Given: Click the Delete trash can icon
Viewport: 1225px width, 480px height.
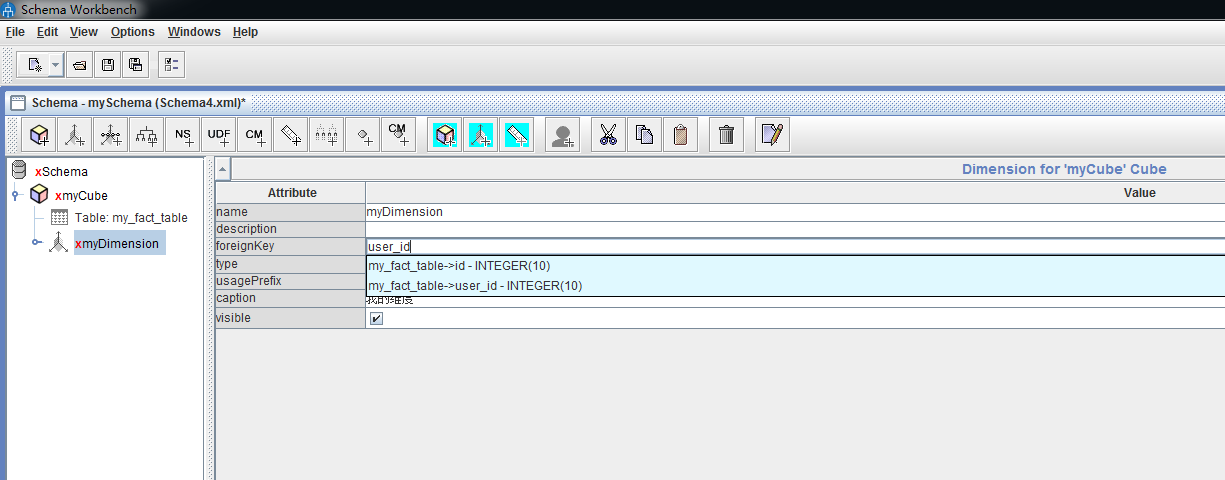Looking at the screenshot, I should click(727, 134).
